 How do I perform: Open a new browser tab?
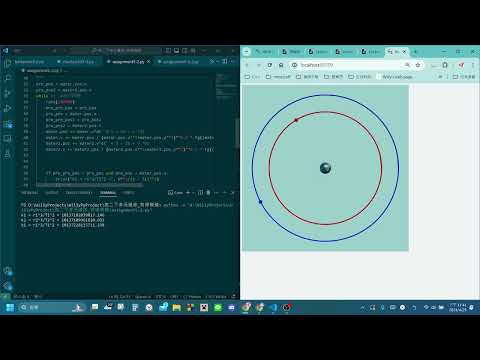pos(415,52)
